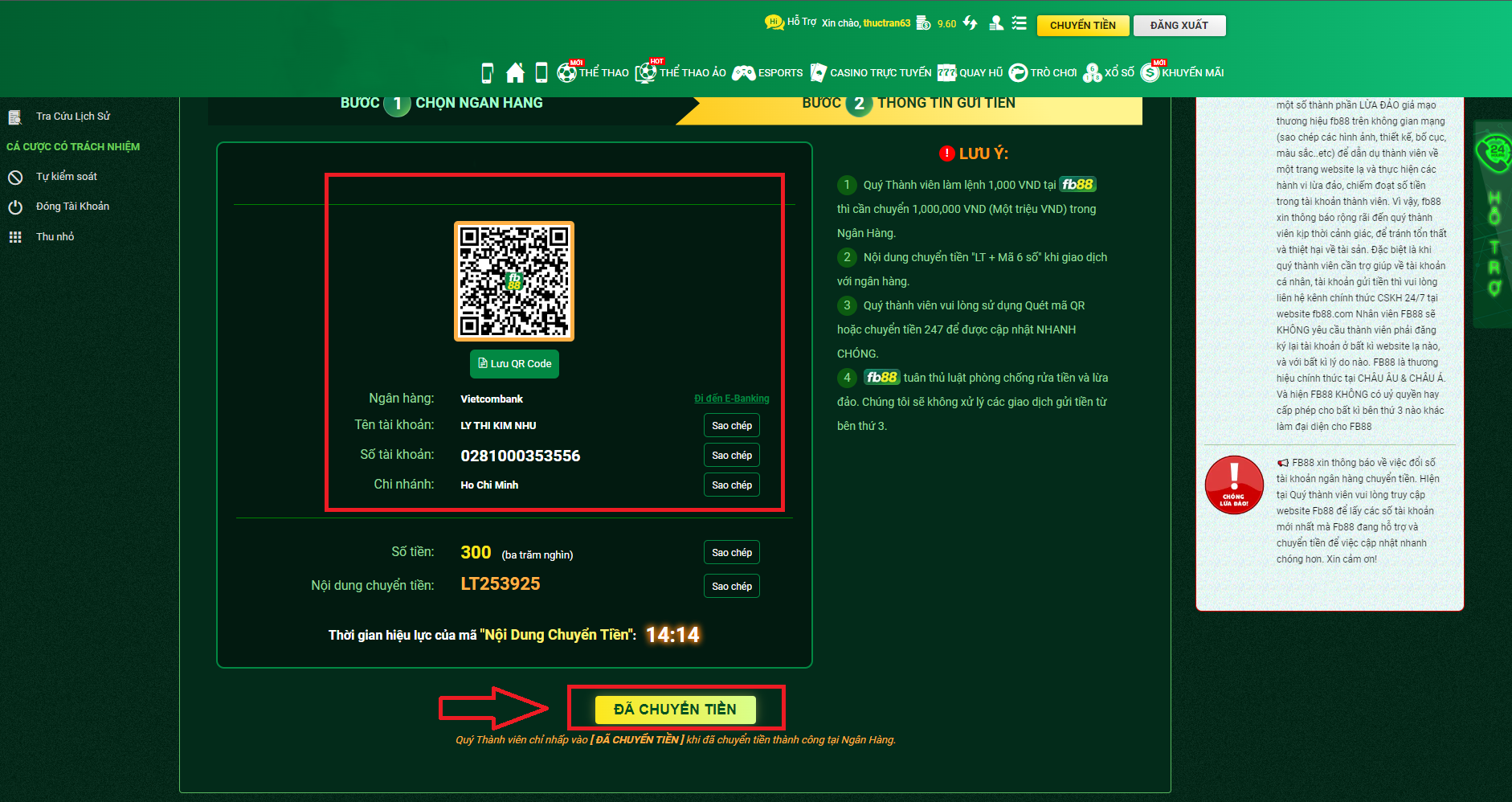Click the TRÒ CHƠI globe icon
This screenshot has width=1512, height=802.
[1019, 72]
